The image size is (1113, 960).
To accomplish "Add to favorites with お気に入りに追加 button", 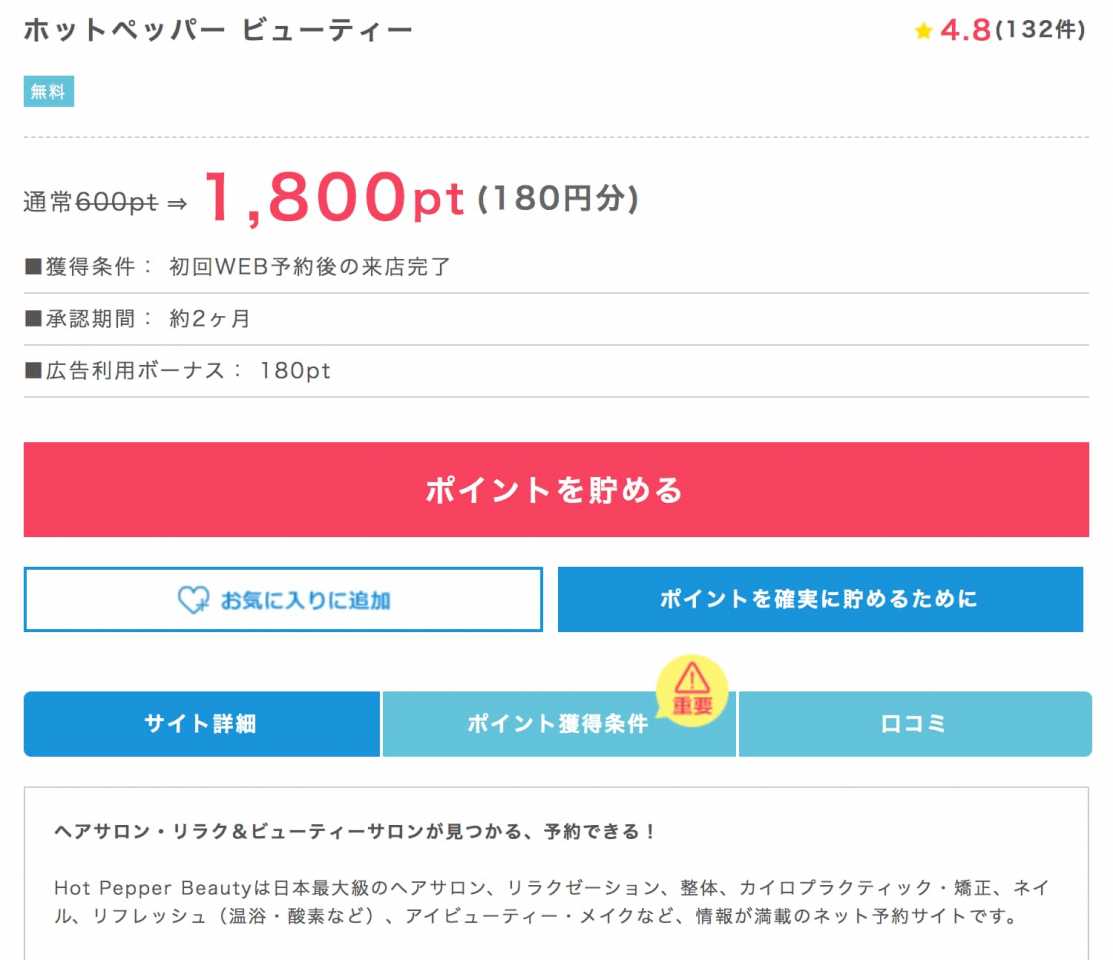I will [x=283, y=599].
